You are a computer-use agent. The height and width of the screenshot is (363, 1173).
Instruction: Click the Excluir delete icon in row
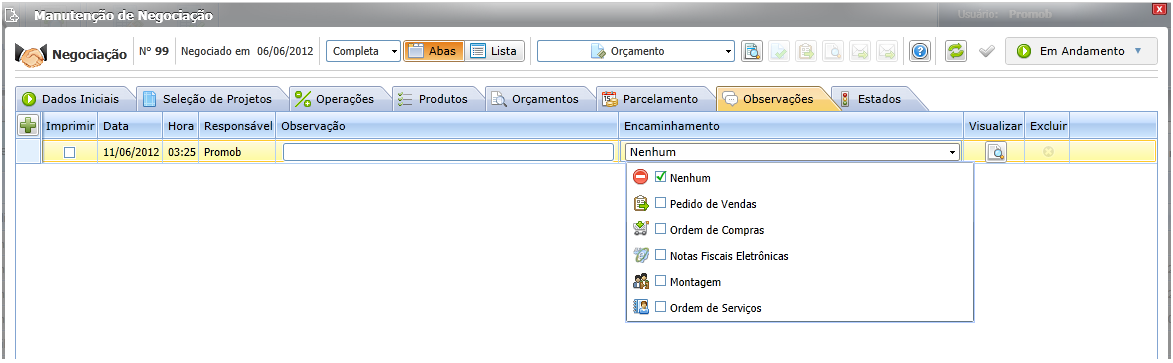click(x=1048, y=152)
